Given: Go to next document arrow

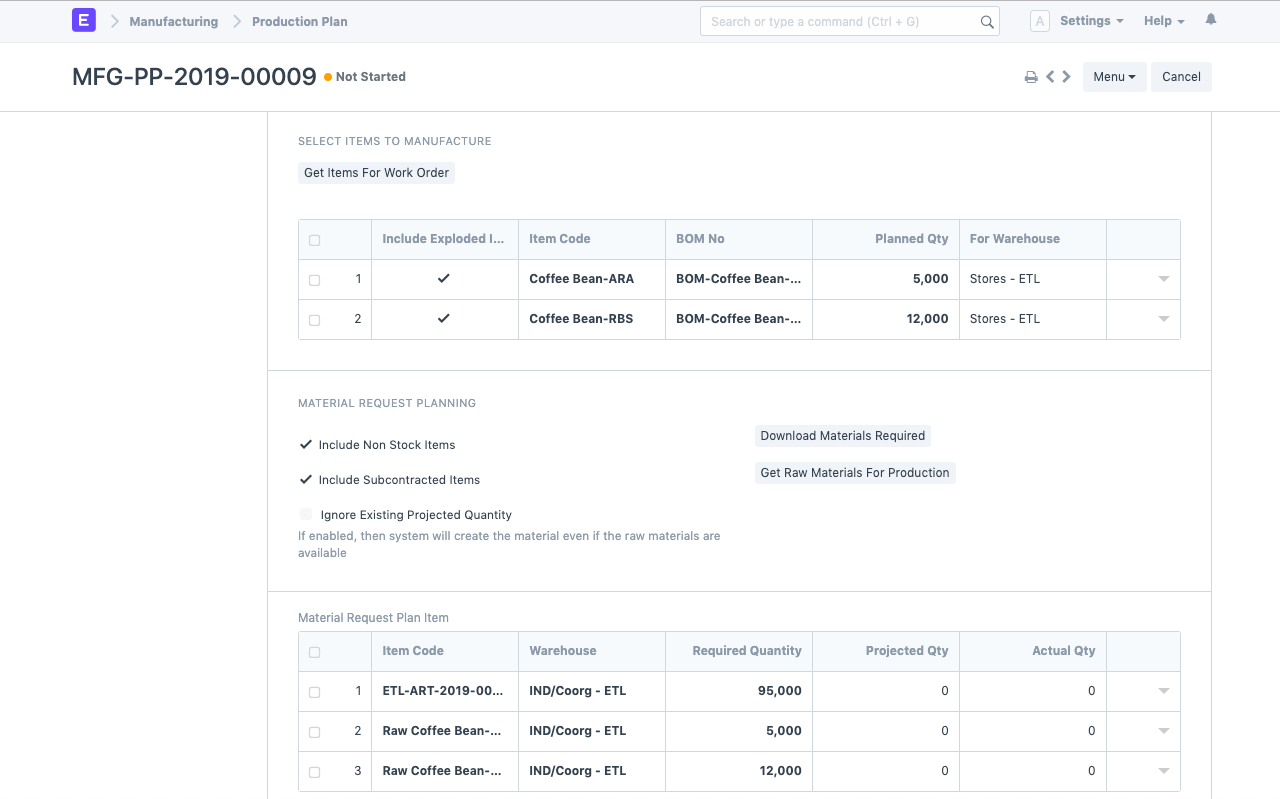Looking at the screenshot, I should pos(1066,76).
